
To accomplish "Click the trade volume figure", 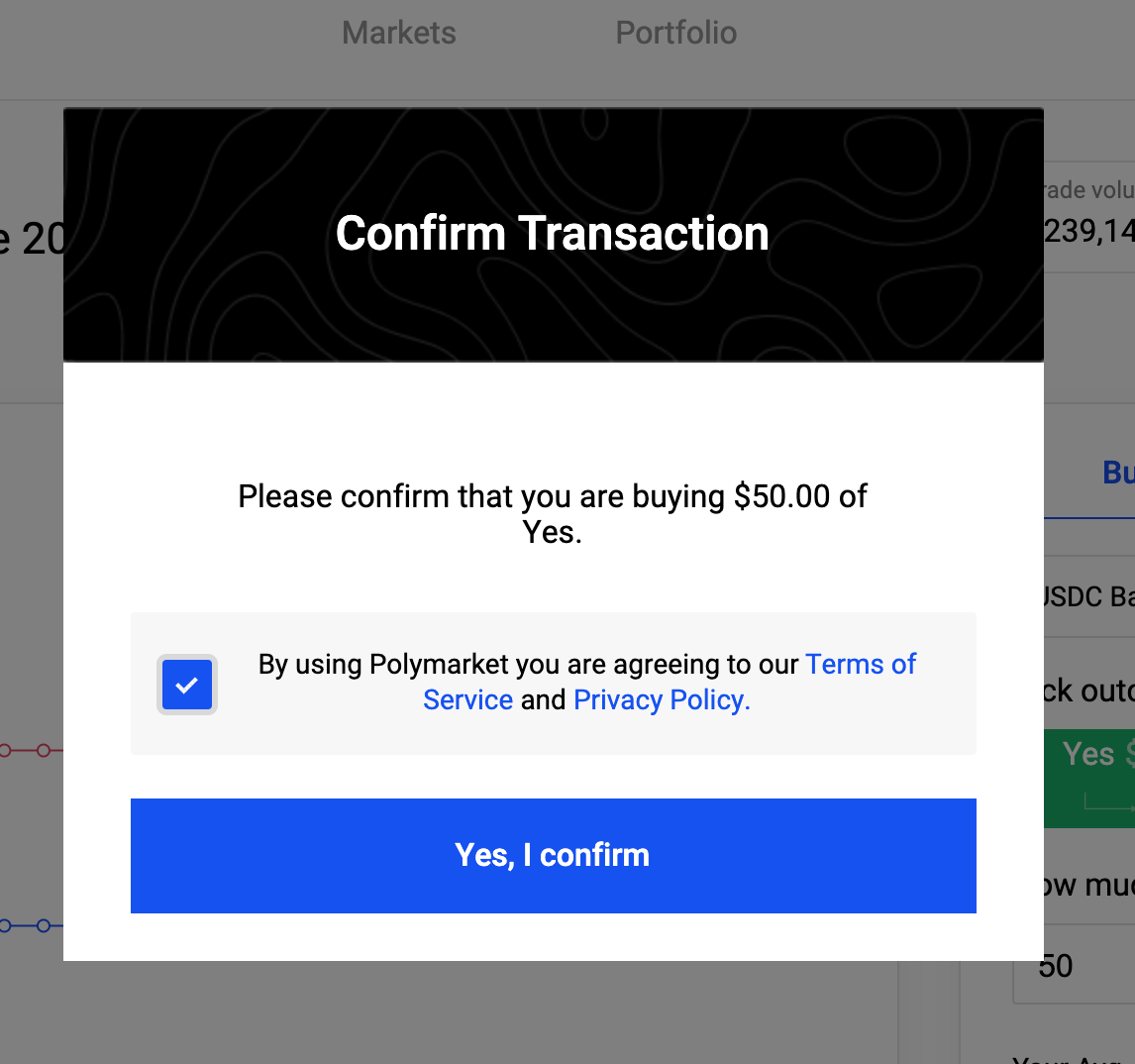I will click(x=1089, y=232).
